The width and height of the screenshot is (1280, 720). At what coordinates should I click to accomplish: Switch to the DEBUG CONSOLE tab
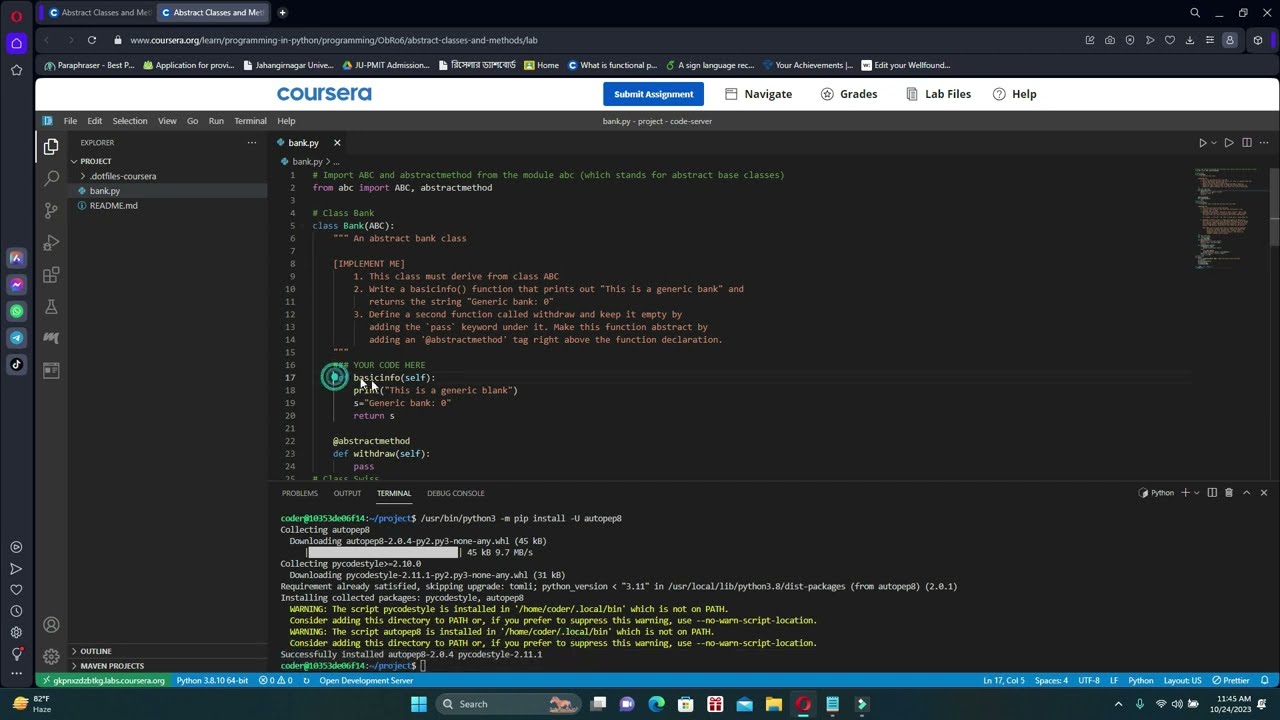[x=455, y=493]
